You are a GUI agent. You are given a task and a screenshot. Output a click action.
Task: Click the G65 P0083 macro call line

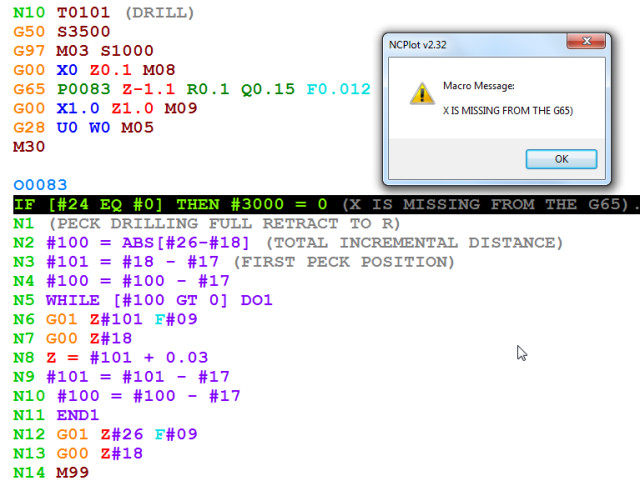(192, 89)
